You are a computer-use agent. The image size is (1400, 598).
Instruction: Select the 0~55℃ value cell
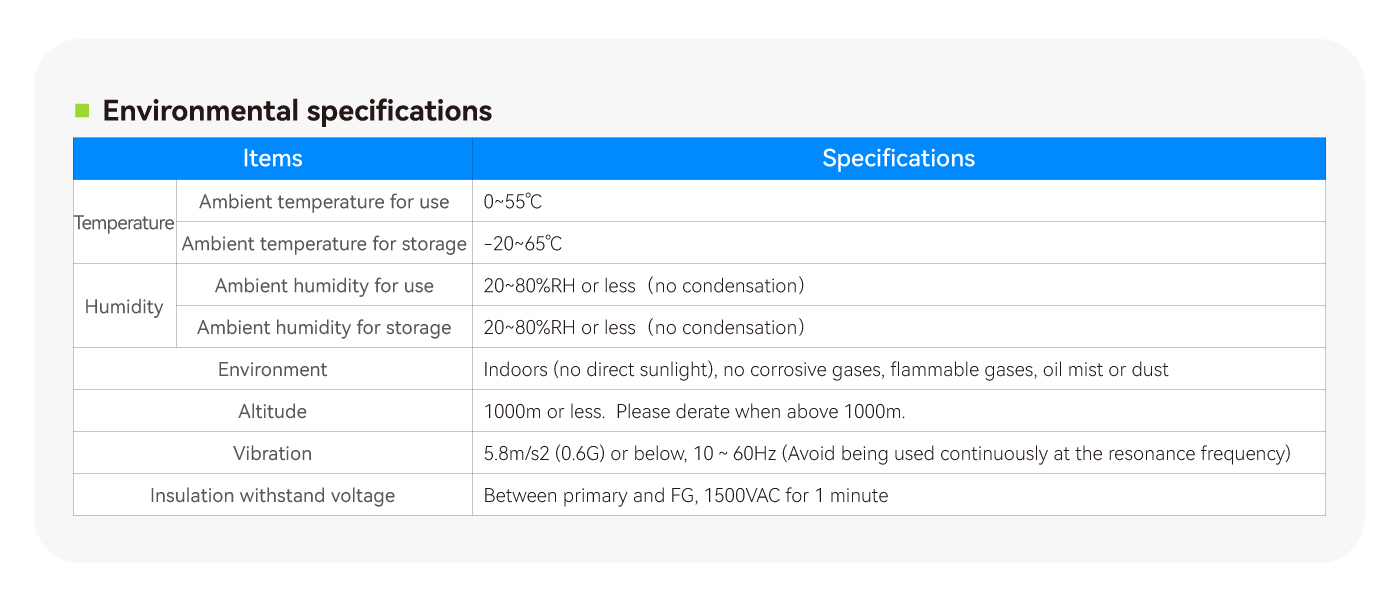tap(899, 201)
